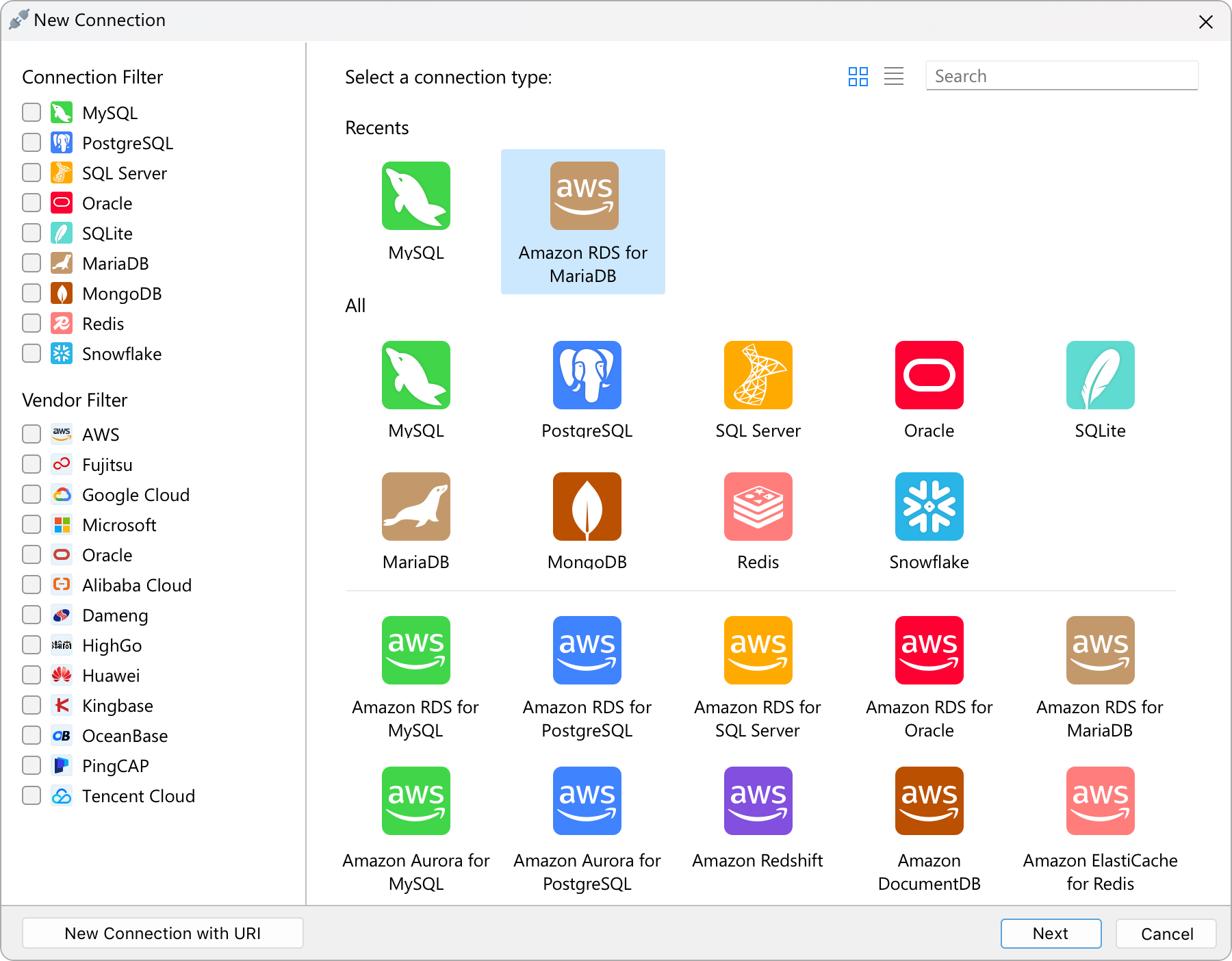This screenshot has height=961, width=1232.
Task: Click the Next button
Action: (1050, 934)
